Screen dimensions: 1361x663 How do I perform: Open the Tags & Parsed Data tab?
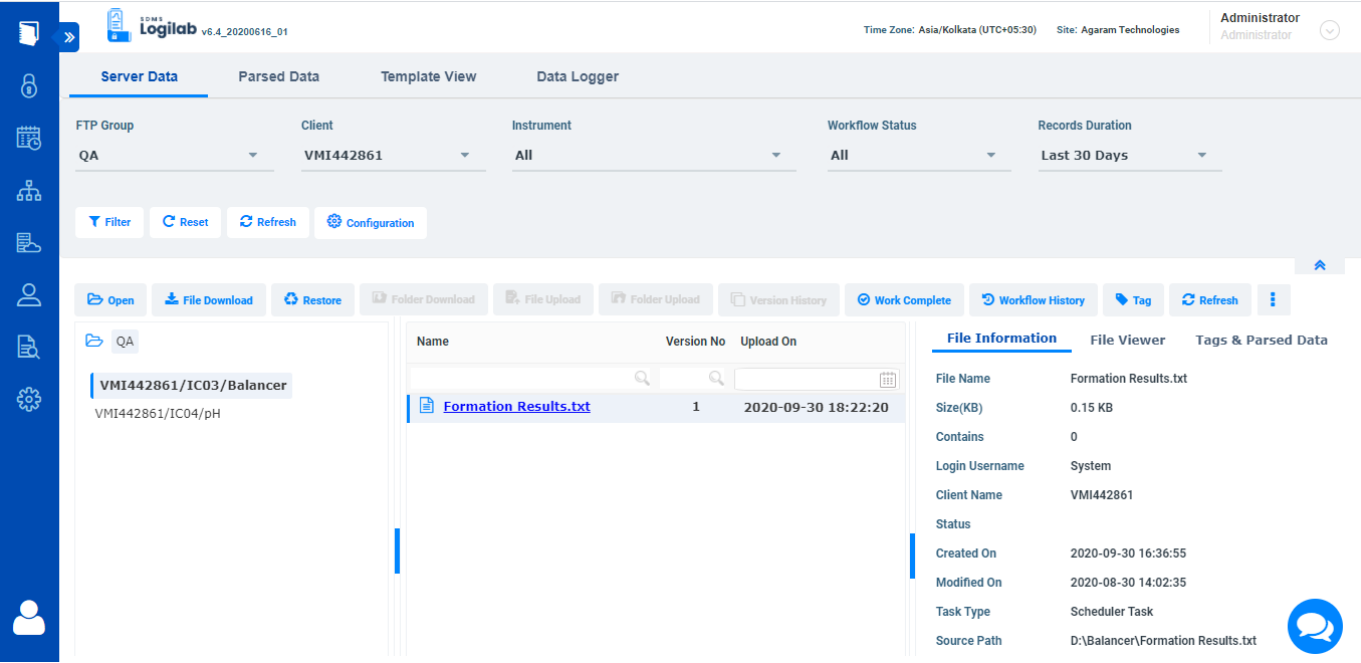(x=1261, y=340)
